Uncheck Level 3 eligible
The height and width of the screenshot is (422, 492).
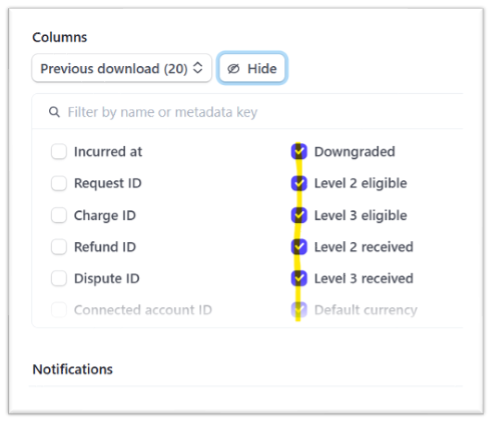coord(299,215)
